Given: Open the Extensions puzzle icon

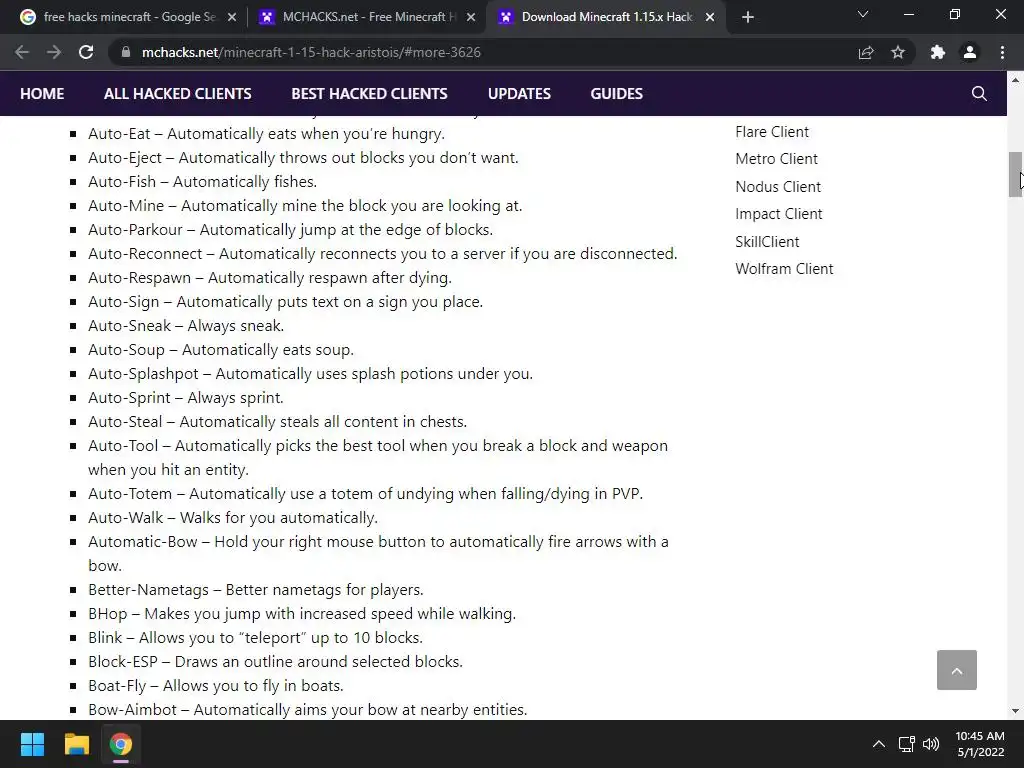Looking at the screenshot, I should pyautogui.click(x=938, y=52).
